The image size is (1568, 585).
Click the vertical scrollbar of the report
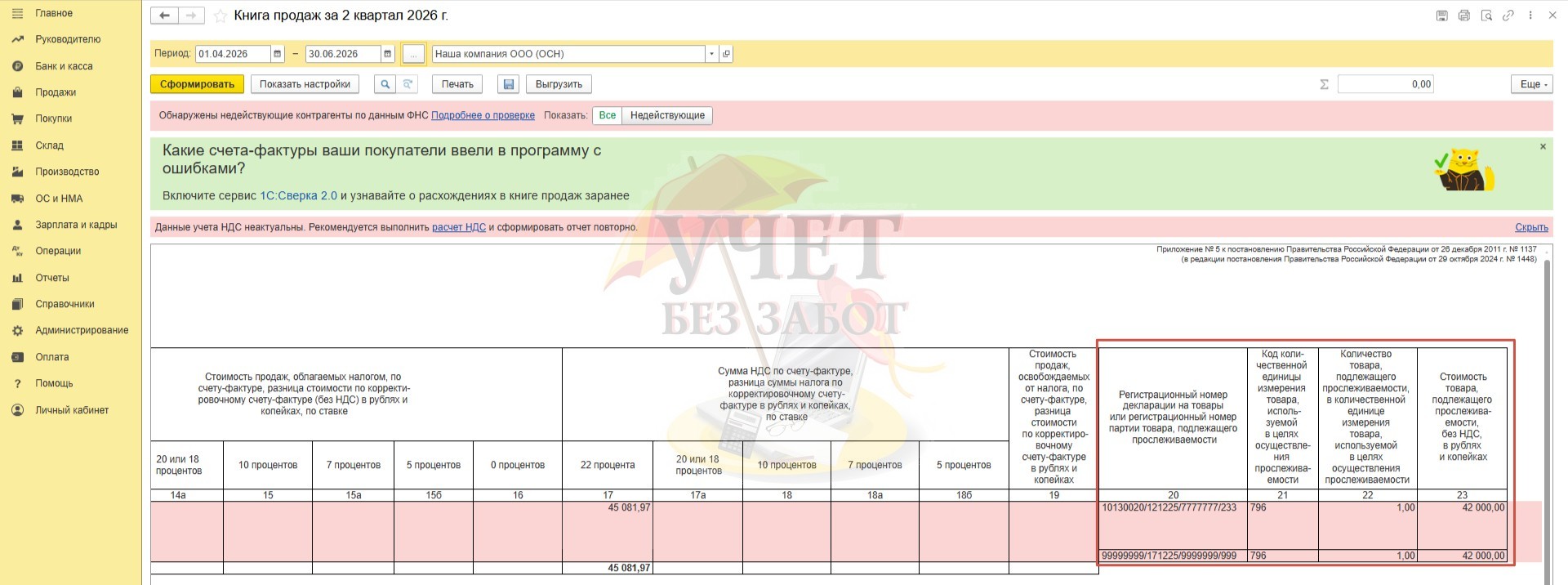coord(1546,409)
